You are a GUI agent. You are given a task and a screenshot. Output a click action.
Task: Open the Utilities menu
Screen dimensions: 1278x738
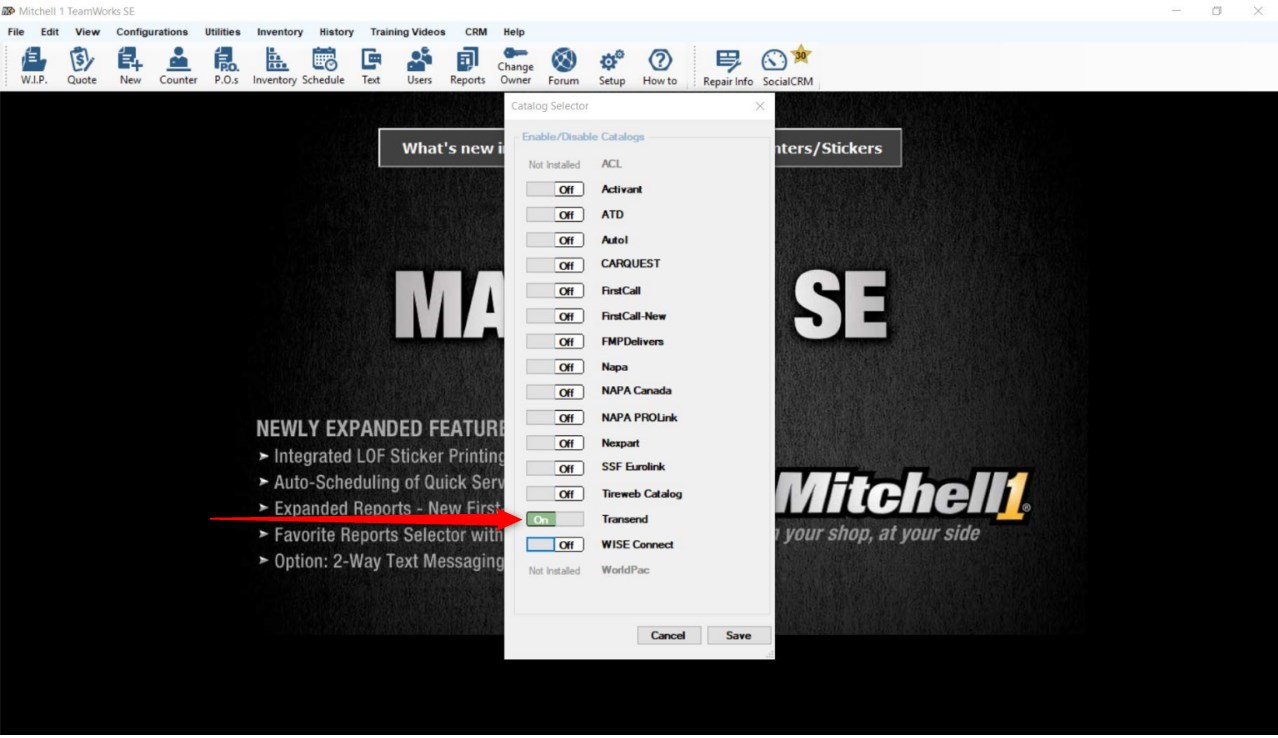pyautogui.click(x=223, y=32)
